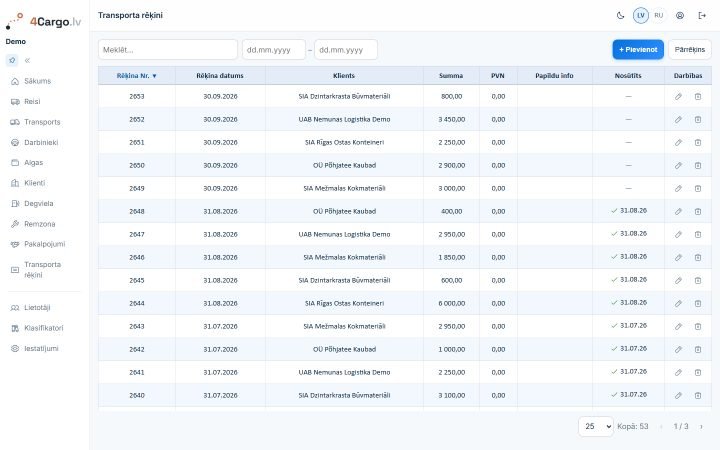Click the 4Cargo.lv logo
Screen dimensions: 720x450
(x=44, y=21)
